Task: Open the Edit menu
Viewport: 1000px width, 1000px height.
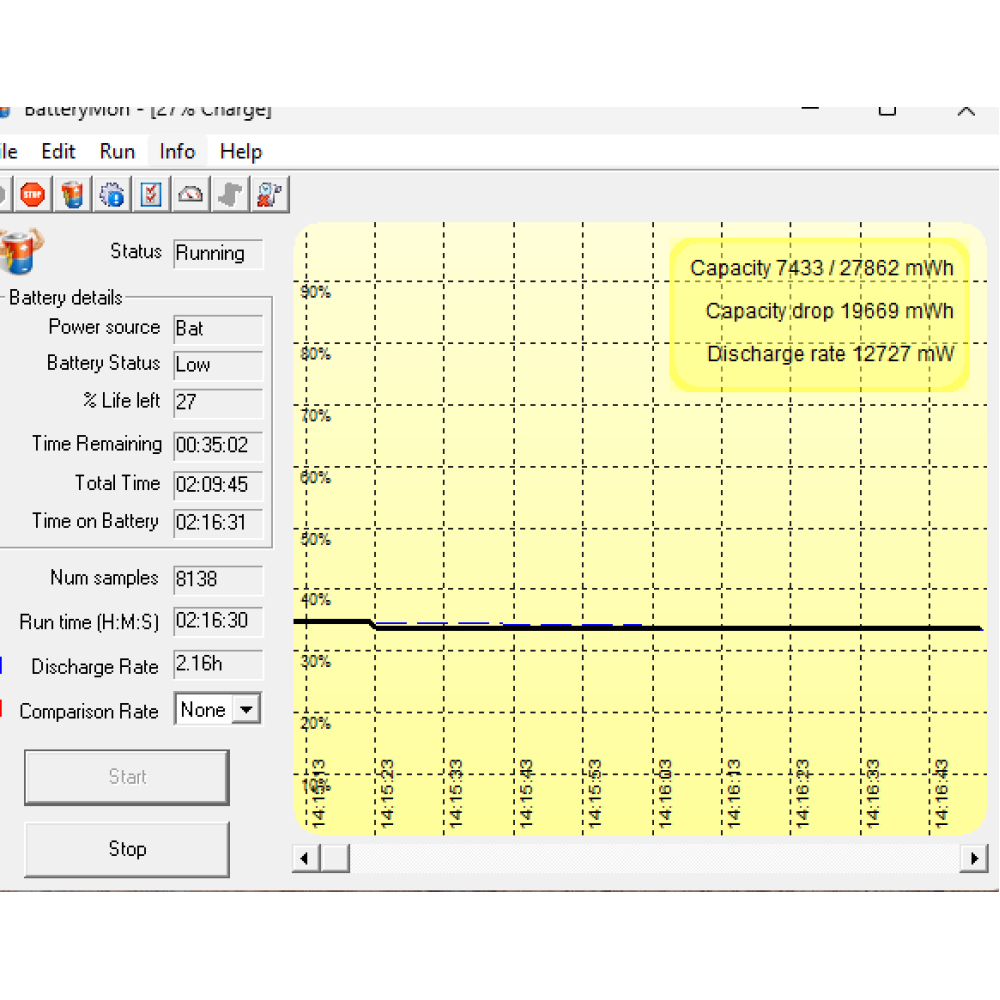Action: tap(58, 152)
